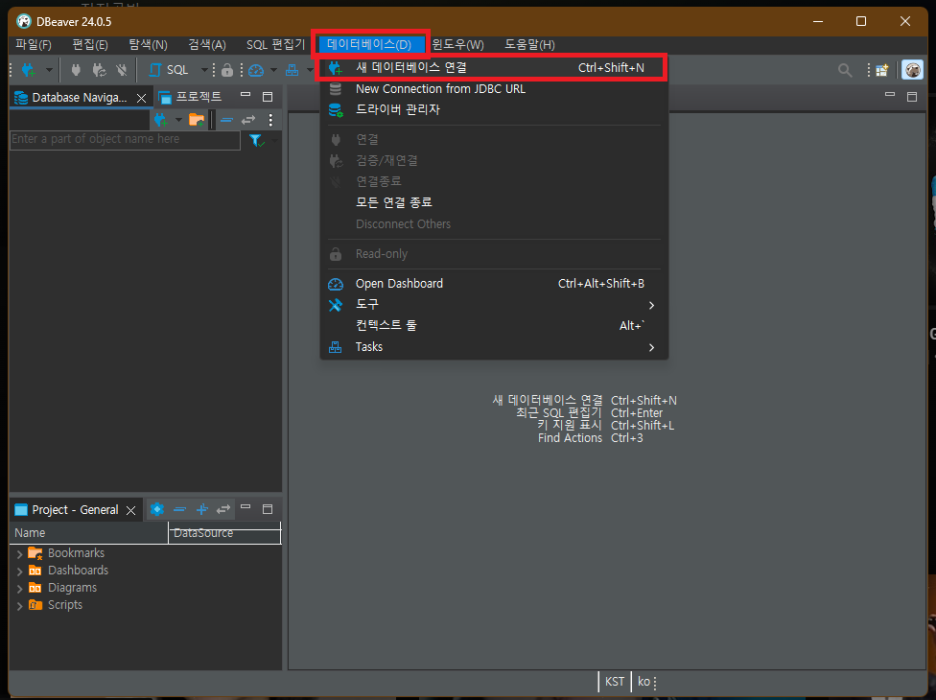Toggle Link with Editor in Database Navigator
This screenshot has height=700, width=936.
(x=248, y=120)
